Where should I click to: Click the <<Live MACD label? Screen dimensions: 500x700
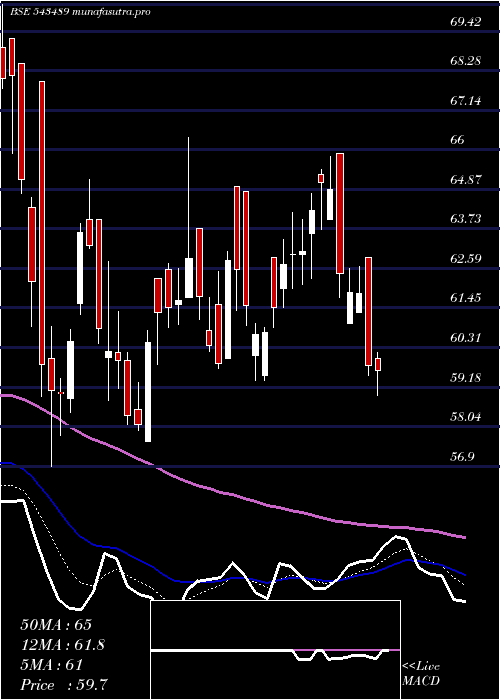point(421,674)
